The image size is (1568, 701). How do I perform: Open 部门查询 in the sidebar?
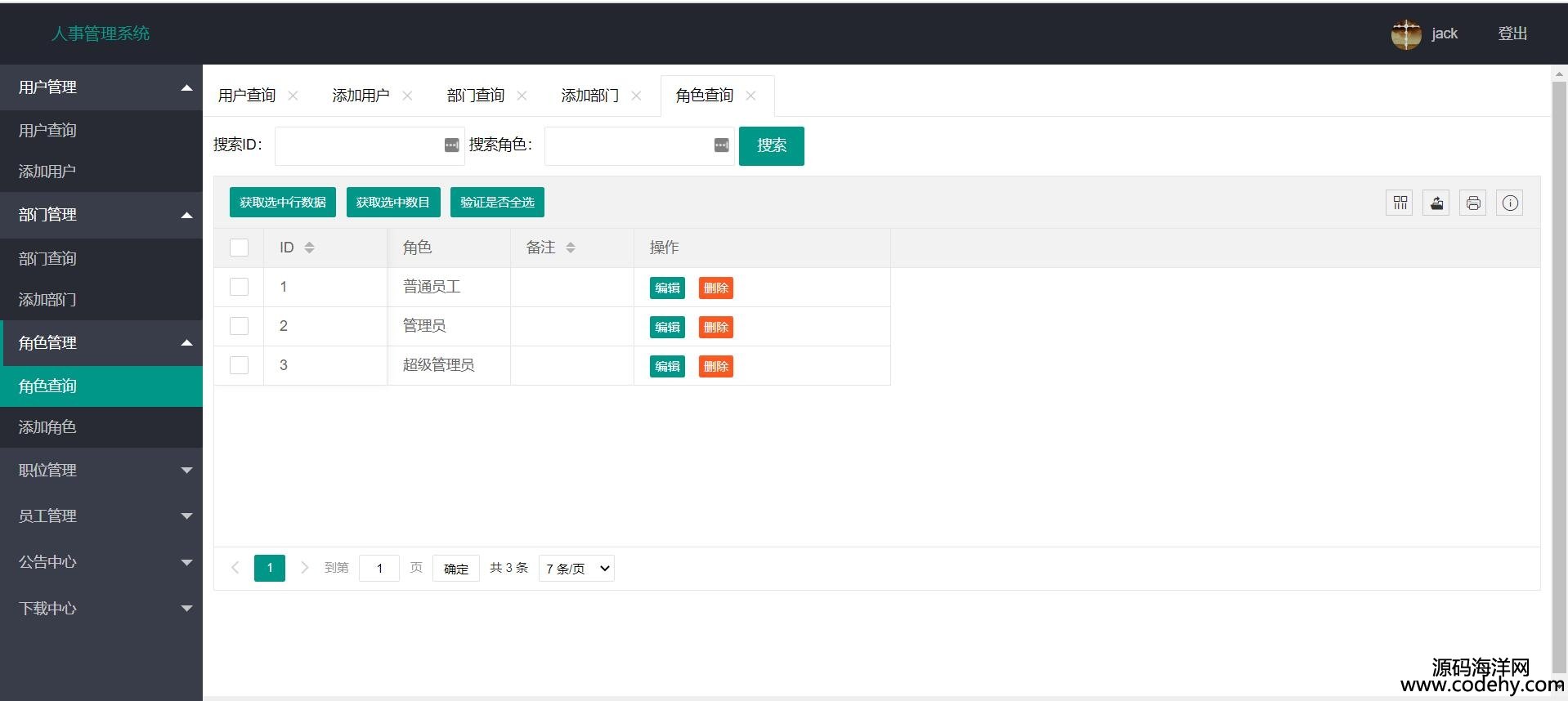[101, 259]
